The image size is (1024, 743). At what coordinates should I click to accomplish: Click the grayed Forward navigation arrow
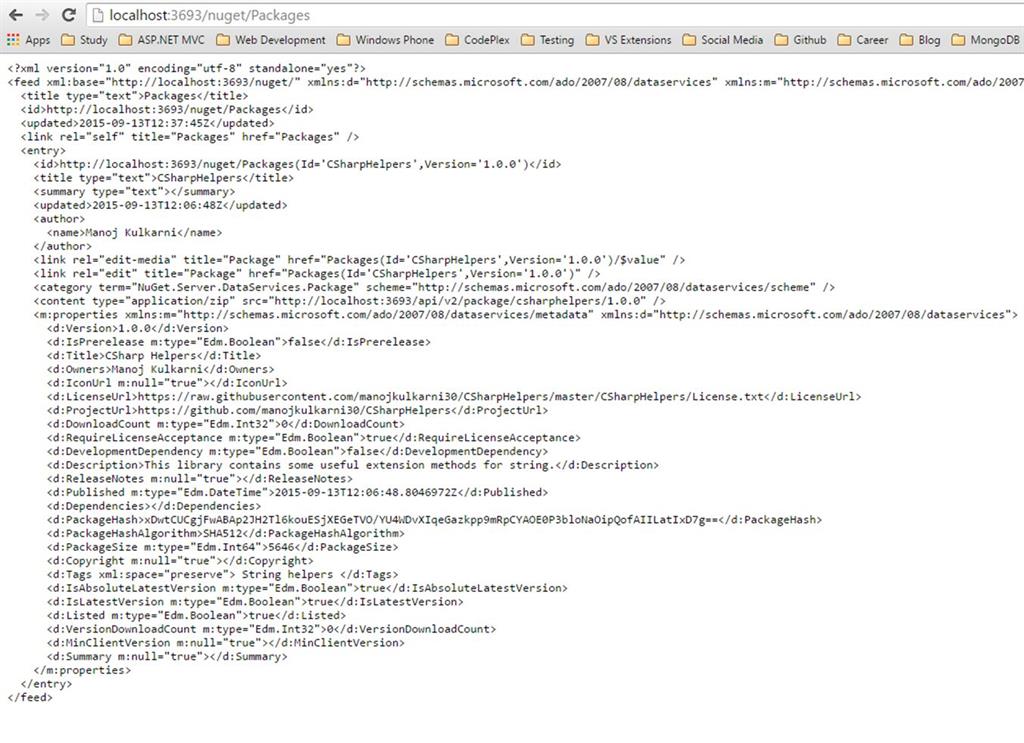[x=40, y=15]
